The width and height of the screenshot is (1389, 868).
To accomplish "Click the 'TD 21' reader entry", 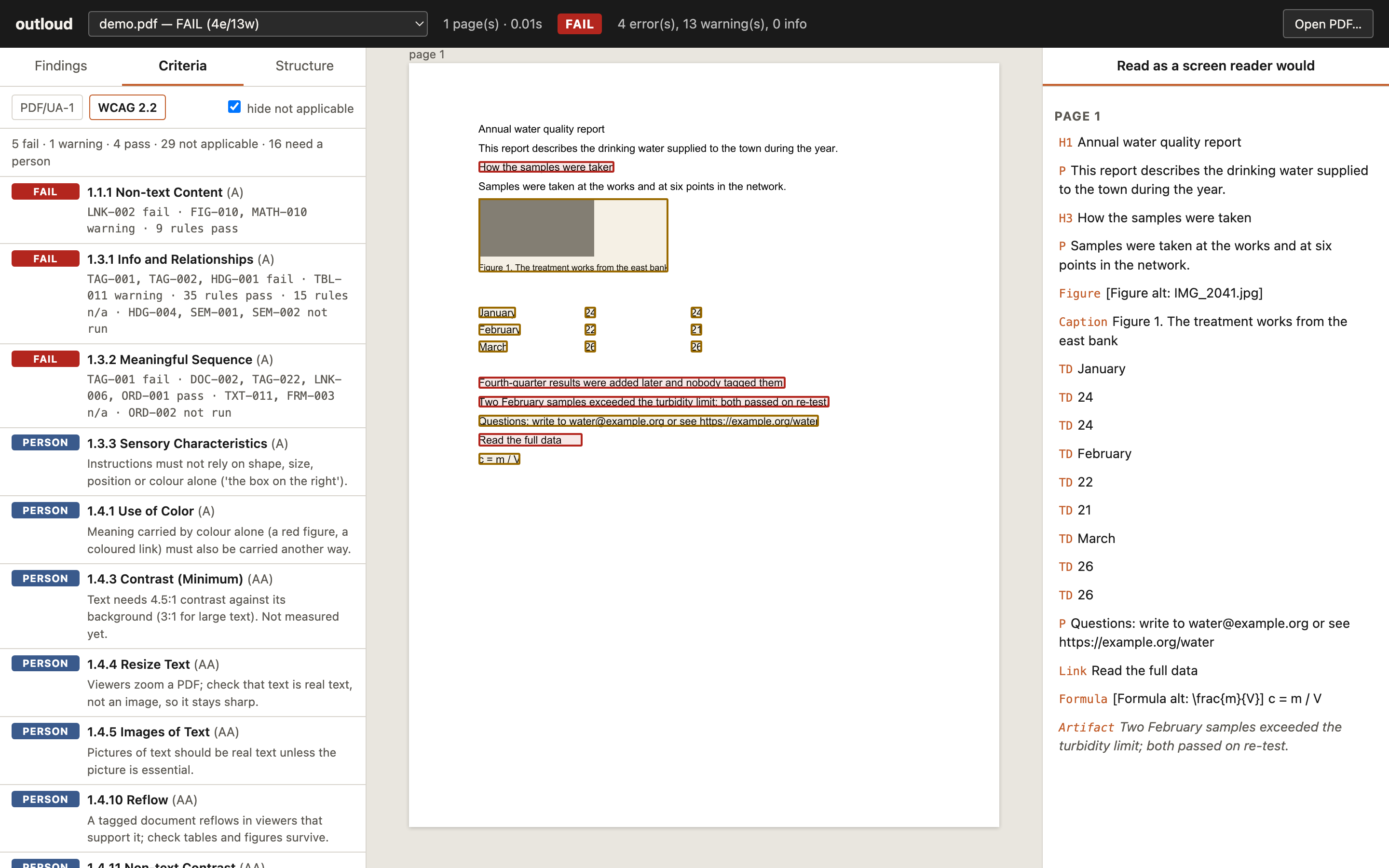I will pos(1075,510).
